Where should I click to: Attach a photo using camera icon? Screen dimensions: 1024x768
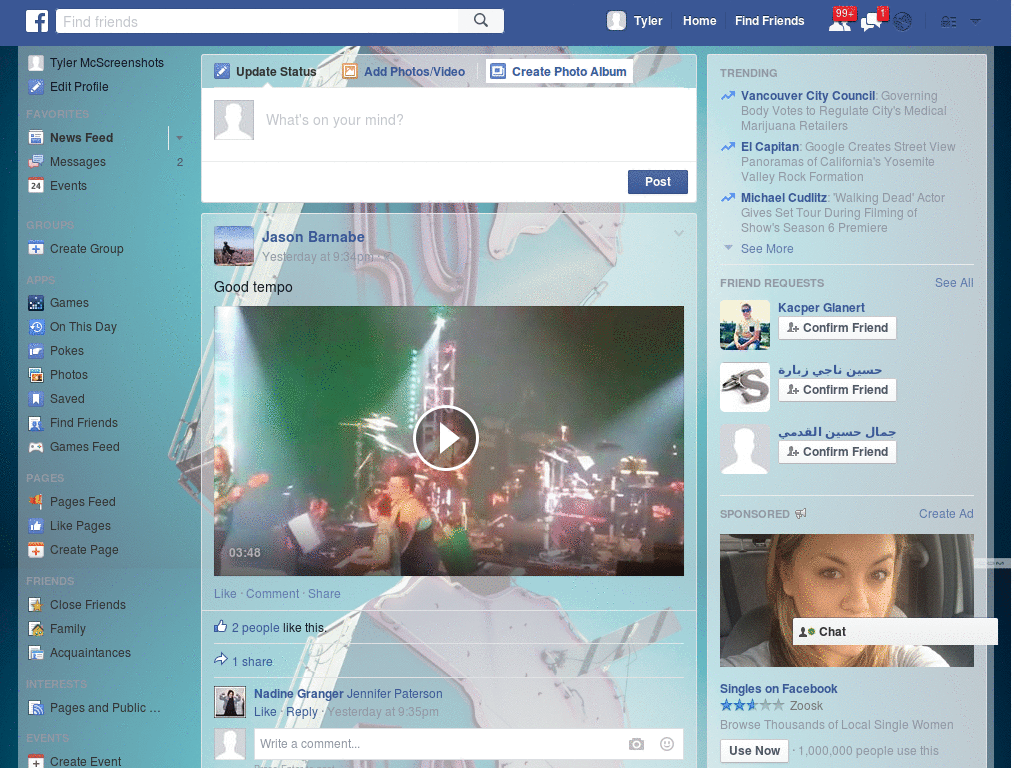(636, 744)
